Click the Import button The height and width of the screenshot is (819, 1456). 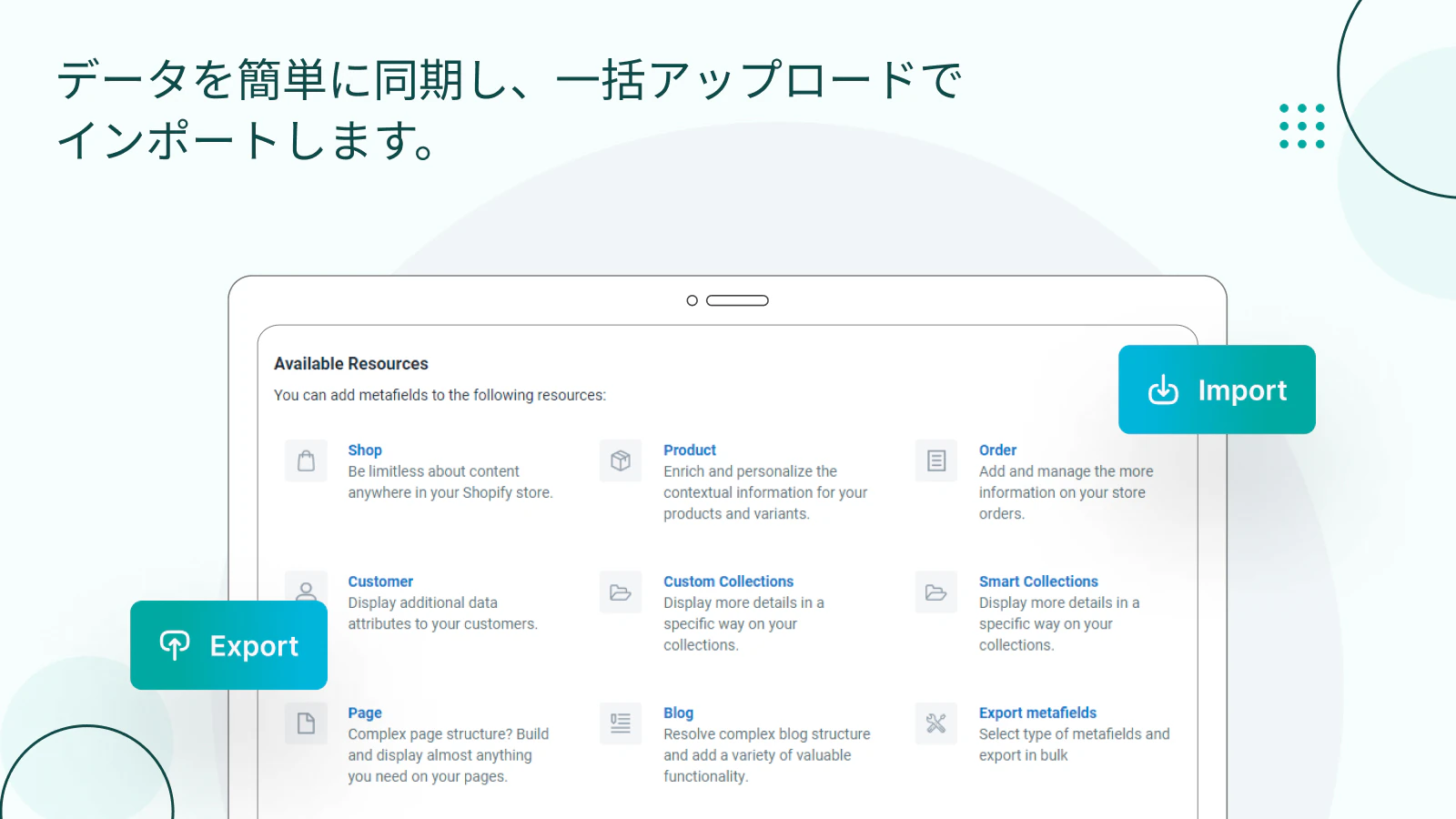point(1217,389)
